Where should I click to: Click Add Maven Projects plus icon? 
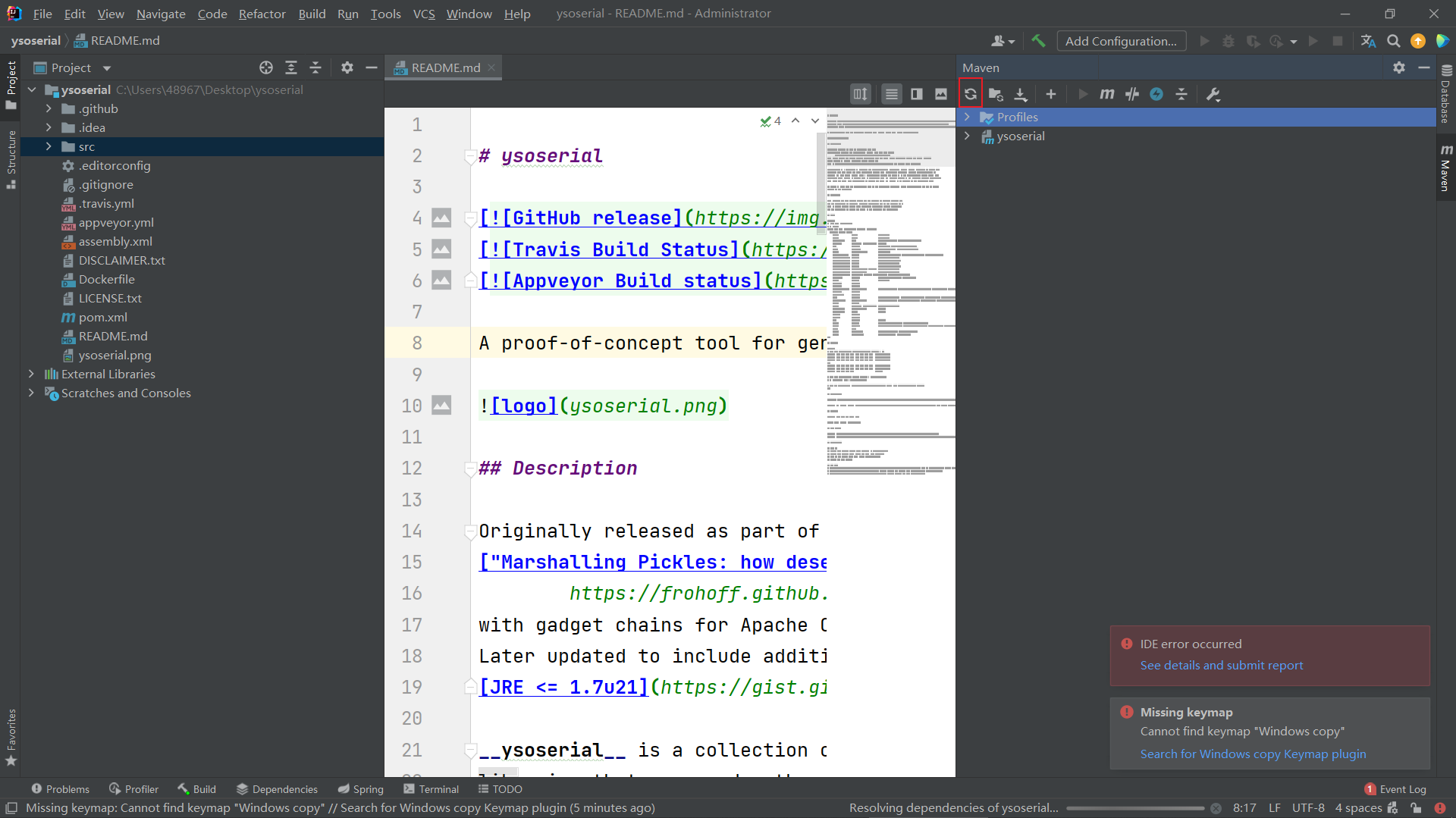tap(1050, 94)
